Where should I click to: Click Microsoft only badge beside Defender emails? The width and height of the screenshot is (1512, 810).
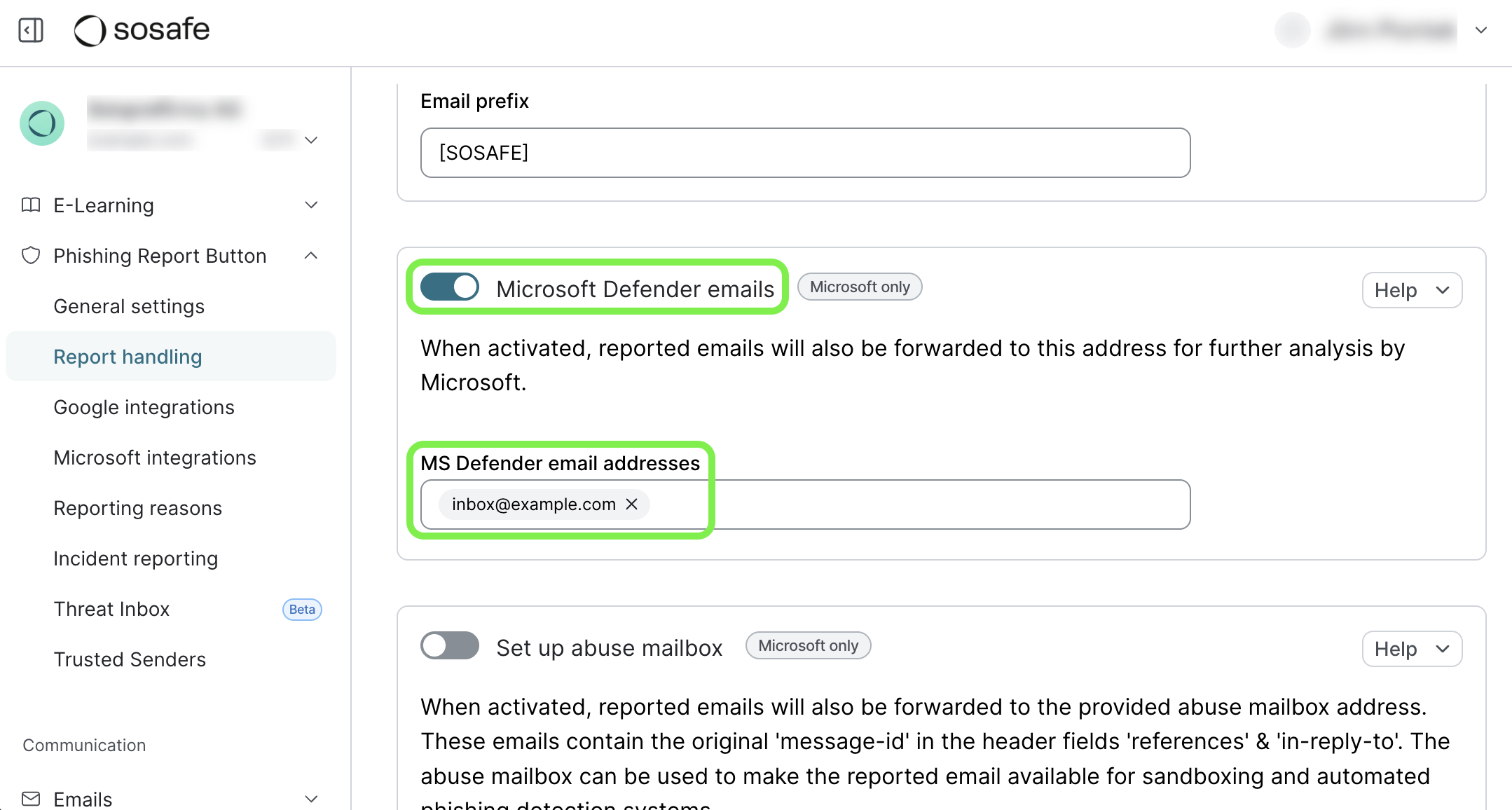860,287
